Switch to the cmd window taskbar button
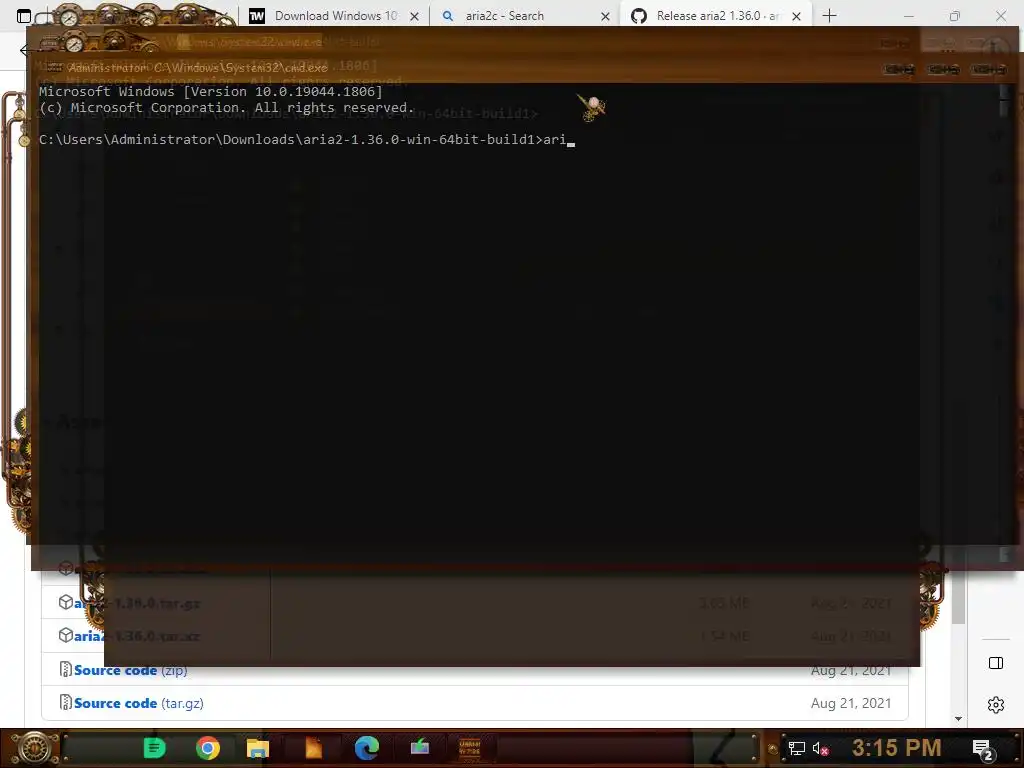Image resolution: width=1024 pixels, height=768 pixels. (470, 748)
